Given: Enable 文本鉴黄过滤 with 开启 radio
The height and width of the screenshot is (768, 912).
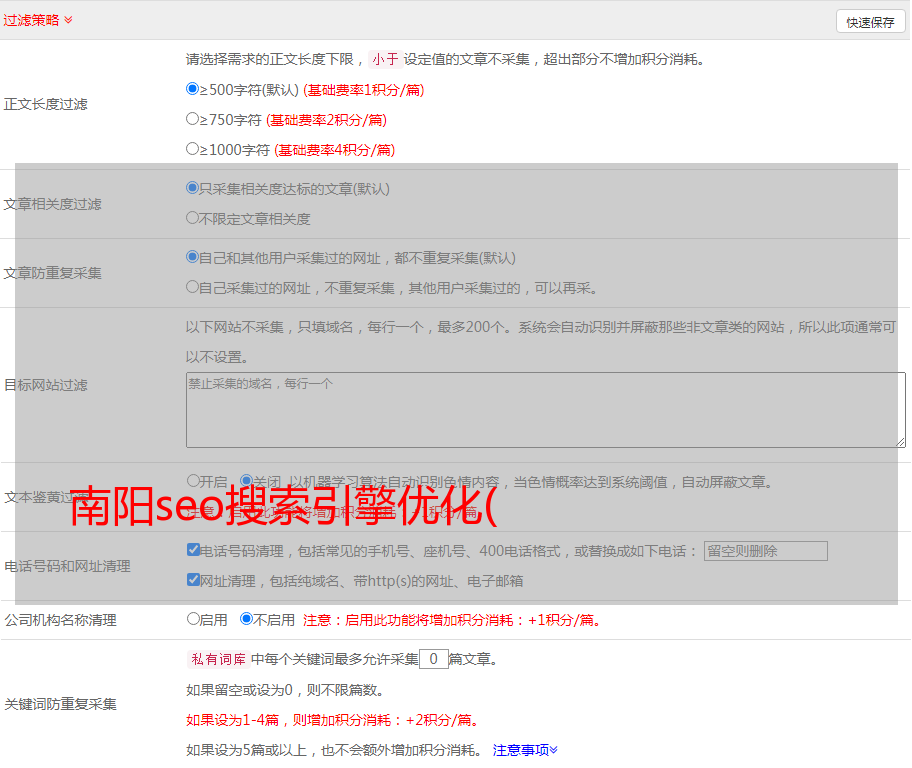Looking at the screenshot, I should pos(193,481).
